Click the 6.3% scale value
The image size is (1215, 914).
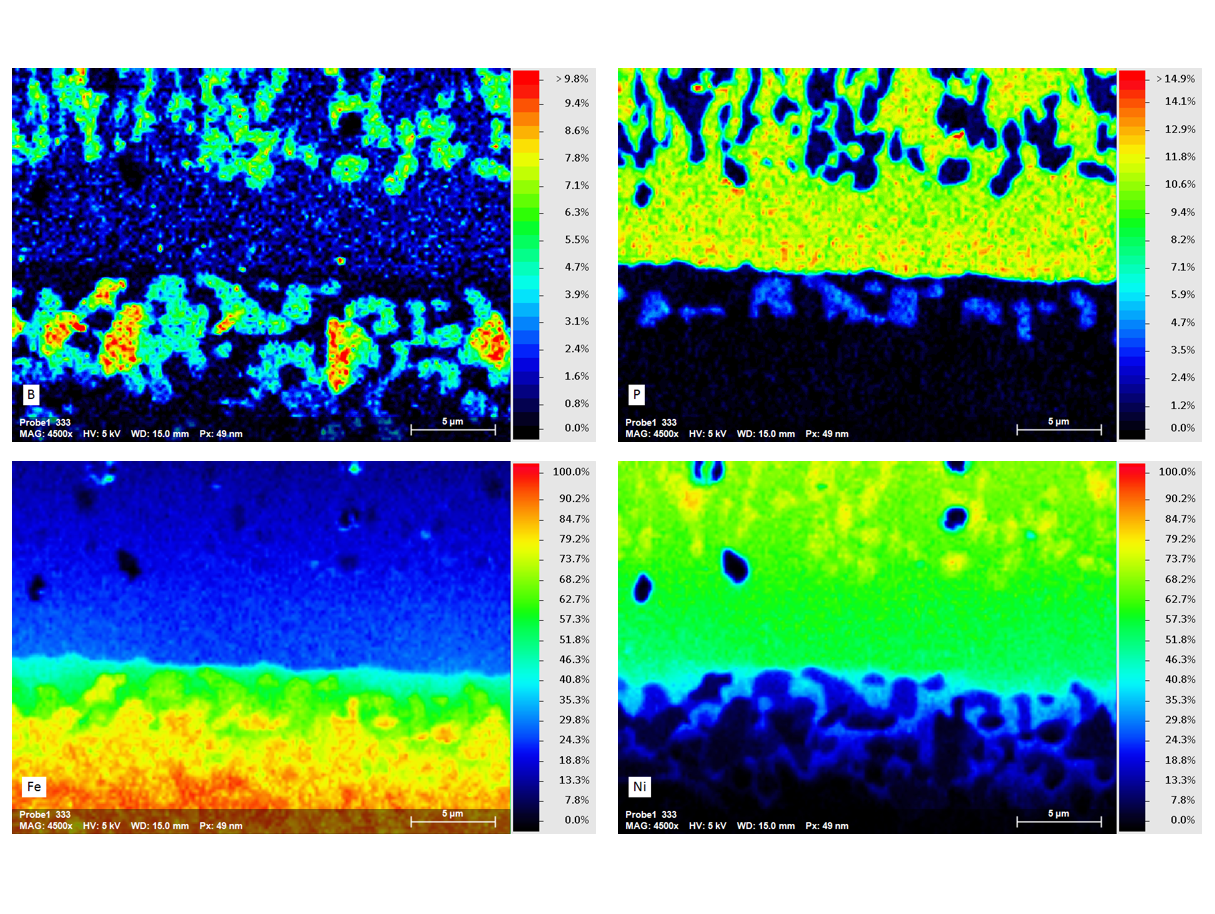[577, 212]
